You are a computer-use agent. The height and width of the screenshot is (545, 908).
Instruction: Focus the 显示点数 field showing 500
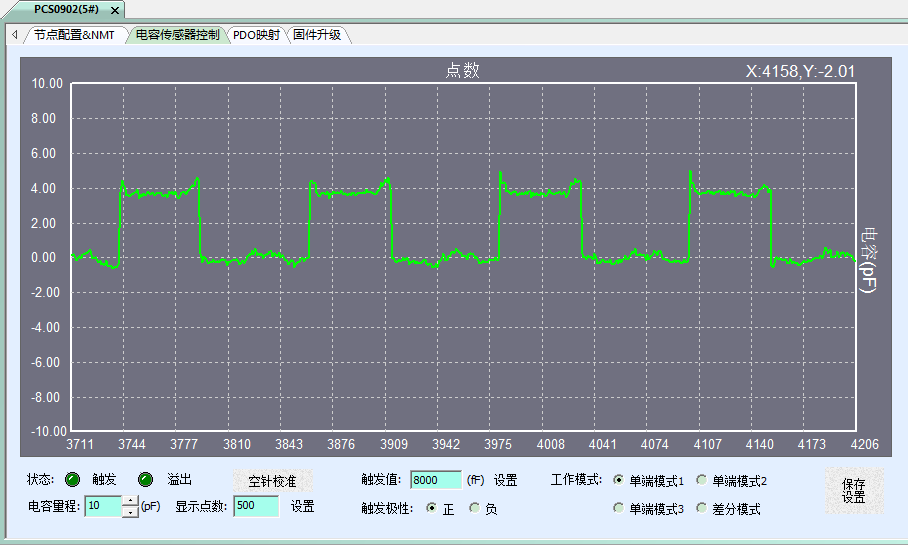(256, 506)
